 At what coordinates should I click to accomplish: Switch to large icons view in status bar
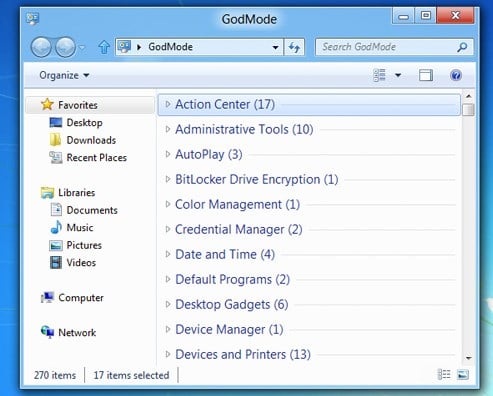click(x=463, y=375)
